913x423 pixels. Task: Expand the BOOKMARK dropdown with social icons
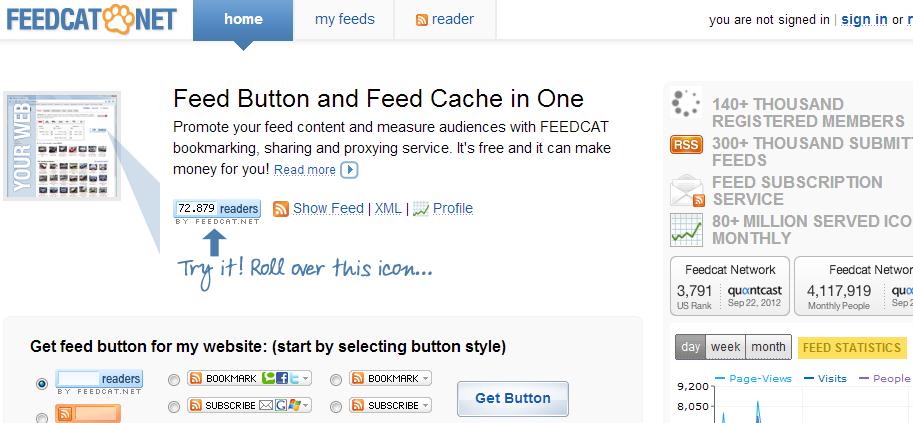point(306,378)
